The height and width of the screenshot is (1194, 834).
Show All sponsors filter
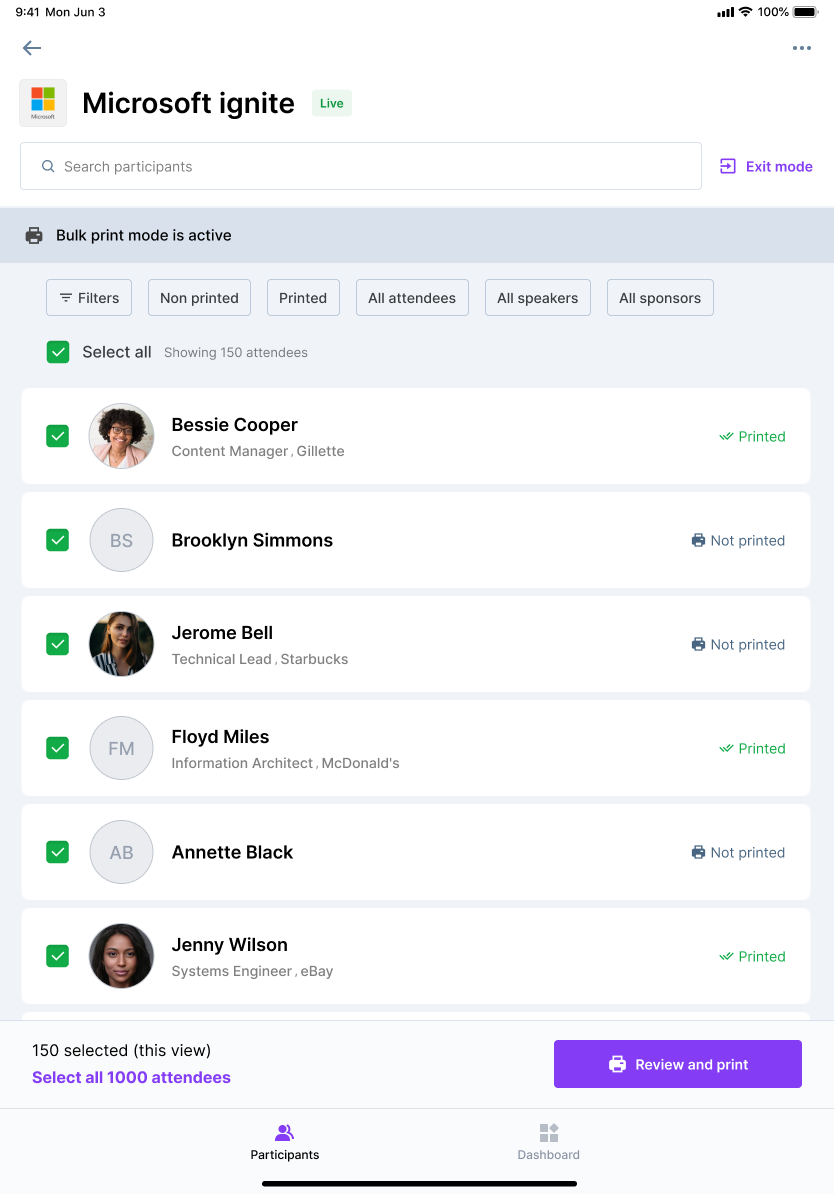coord(660,298)
